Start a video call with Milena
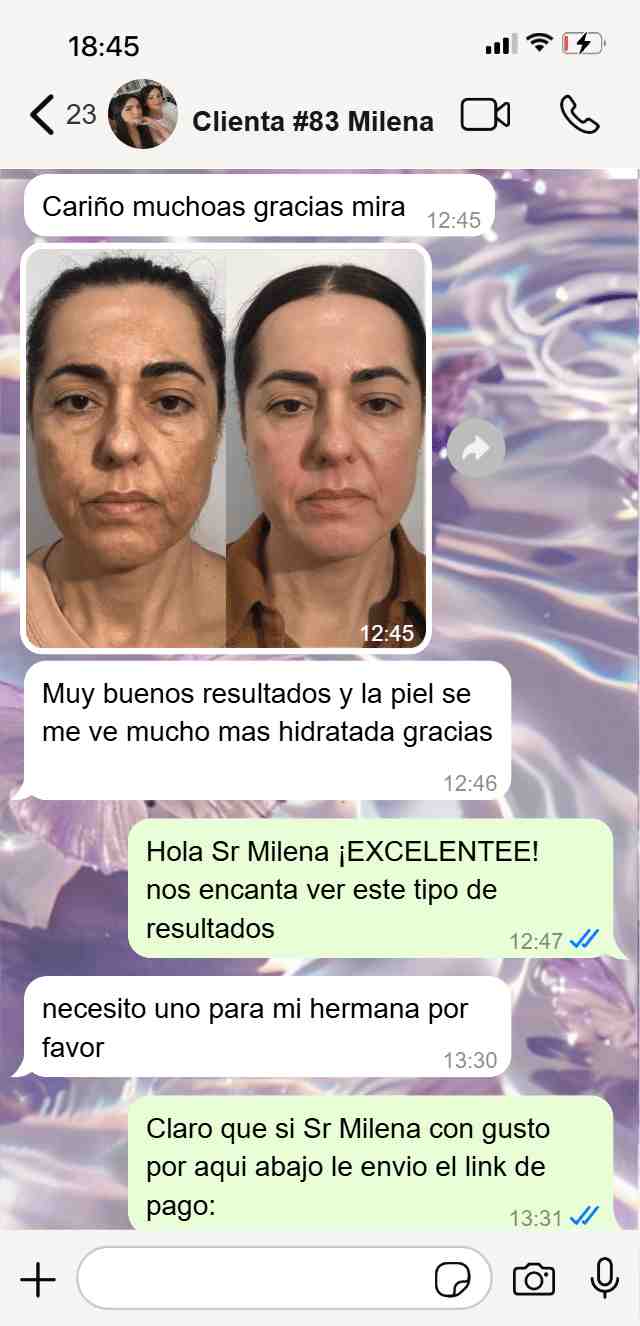Image resolution: width=640 pixels, height=1326 pixels. (x=485, y=115)
